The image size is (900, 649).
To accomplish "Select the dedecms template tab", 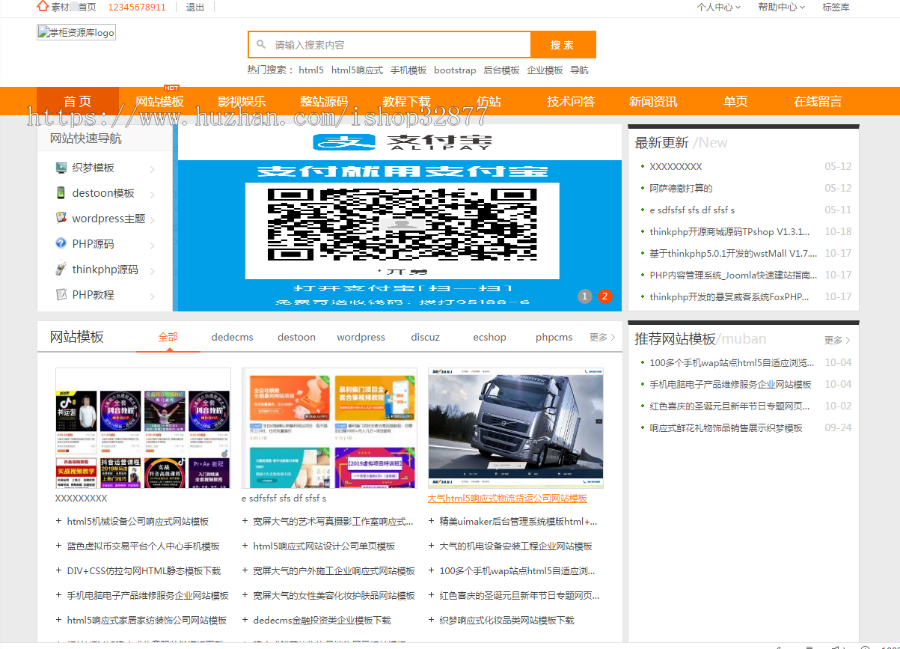I will [x=232, y=337].
